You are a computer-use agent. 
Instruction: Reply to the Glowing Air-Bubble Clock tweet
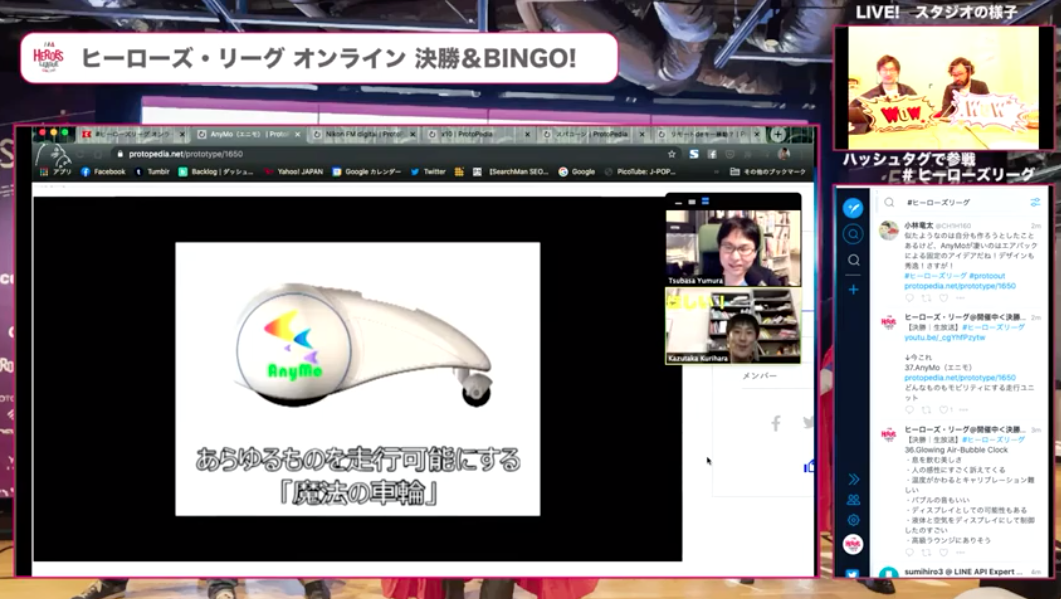click(909, 553)
